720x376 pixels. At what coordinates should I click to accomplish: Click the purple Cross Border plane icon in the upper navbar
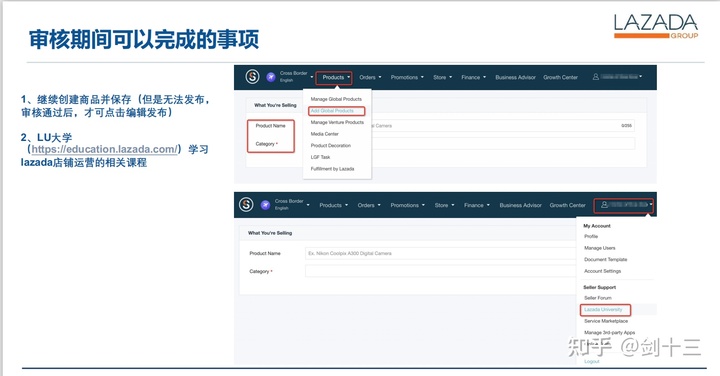coord(271,77)
